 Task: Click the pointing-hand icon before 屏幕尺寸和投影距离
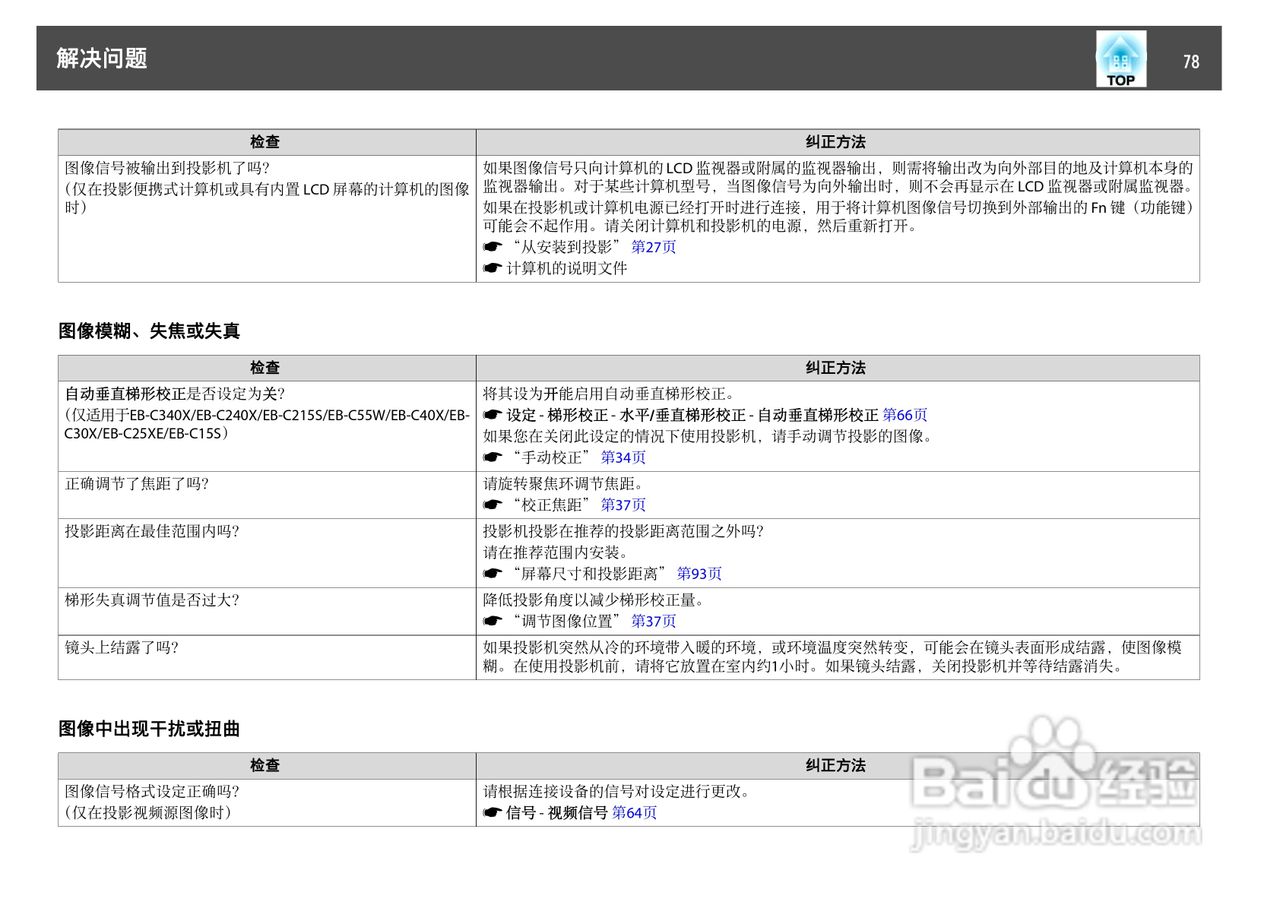click(x=491, y=575)
